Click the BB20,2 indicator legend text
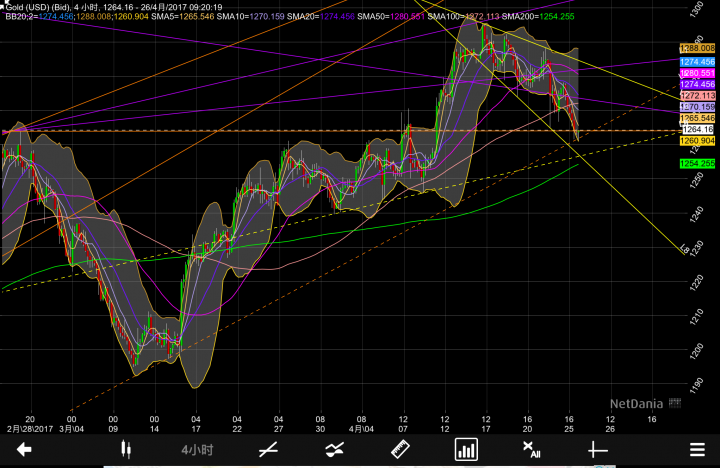The height and width of the screenshot is (468, 720). click(20, 17)
